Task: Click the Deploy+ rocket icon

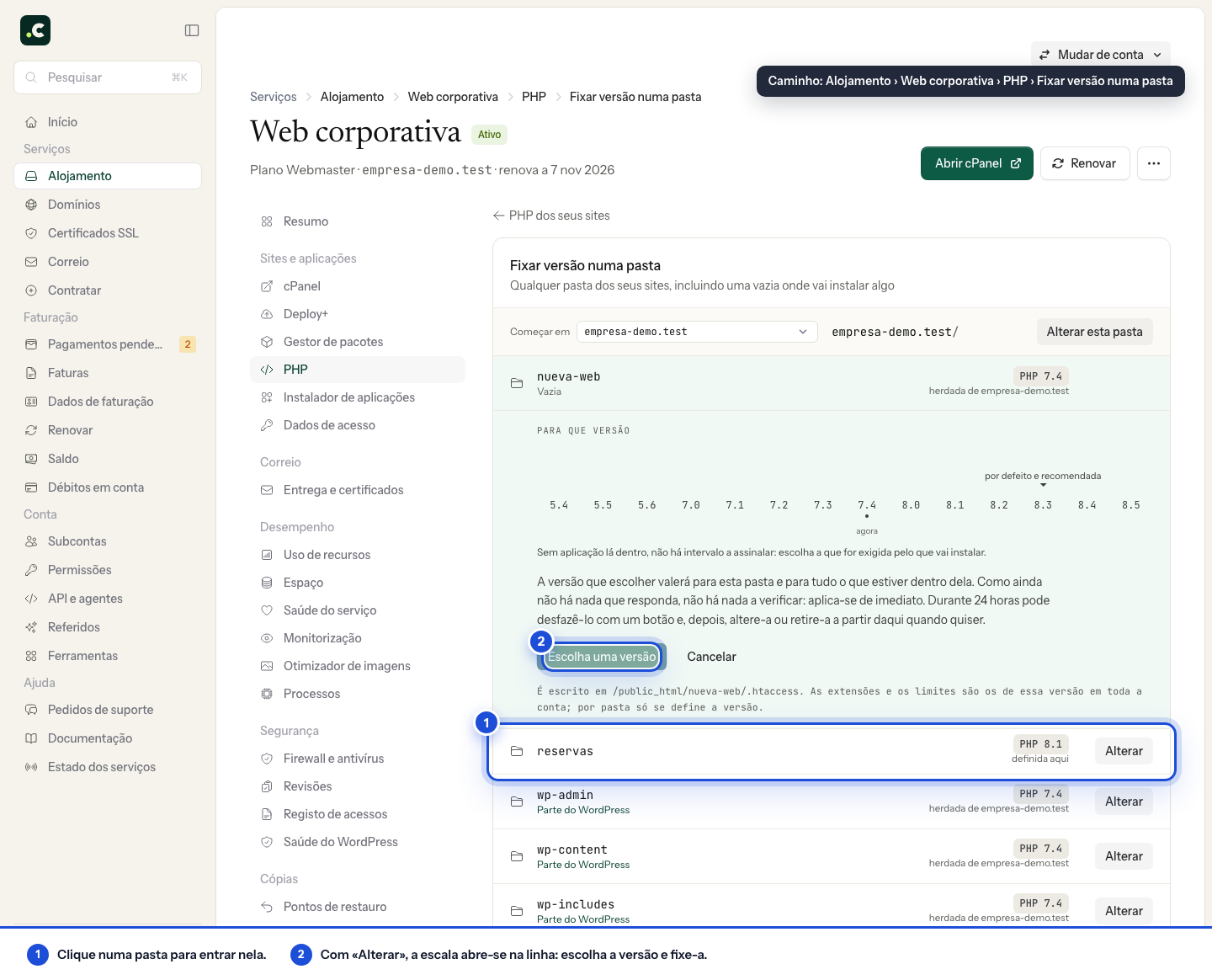Action: coord(267,314)
